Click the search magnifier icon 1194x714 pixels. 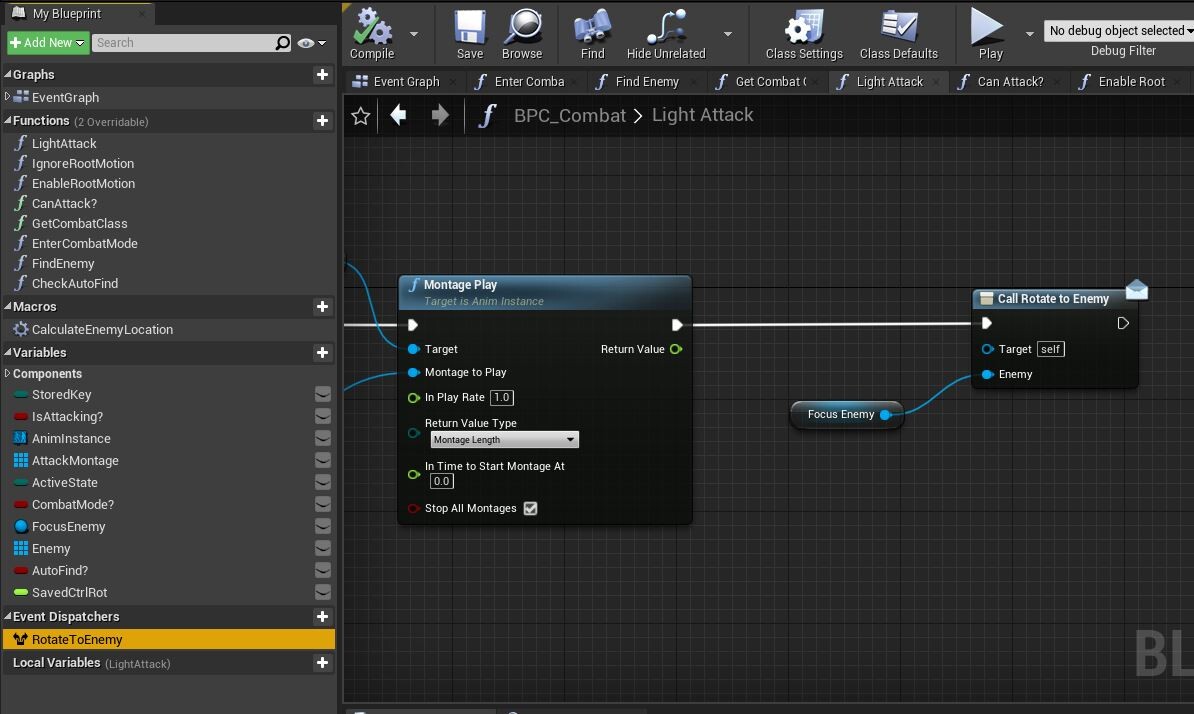283,43
